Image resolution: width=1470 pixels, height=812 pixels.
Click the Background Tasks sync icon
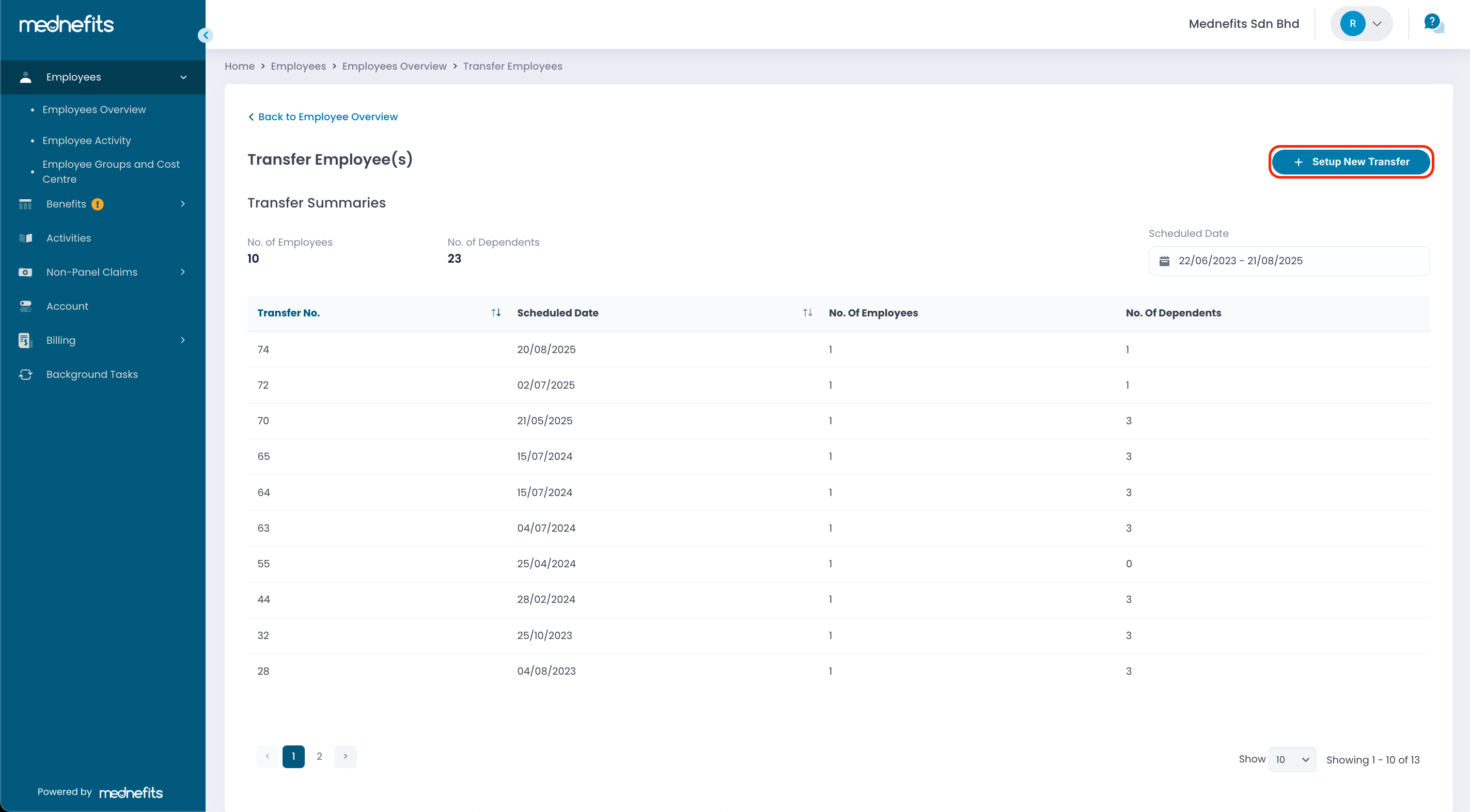click(25, 375)
